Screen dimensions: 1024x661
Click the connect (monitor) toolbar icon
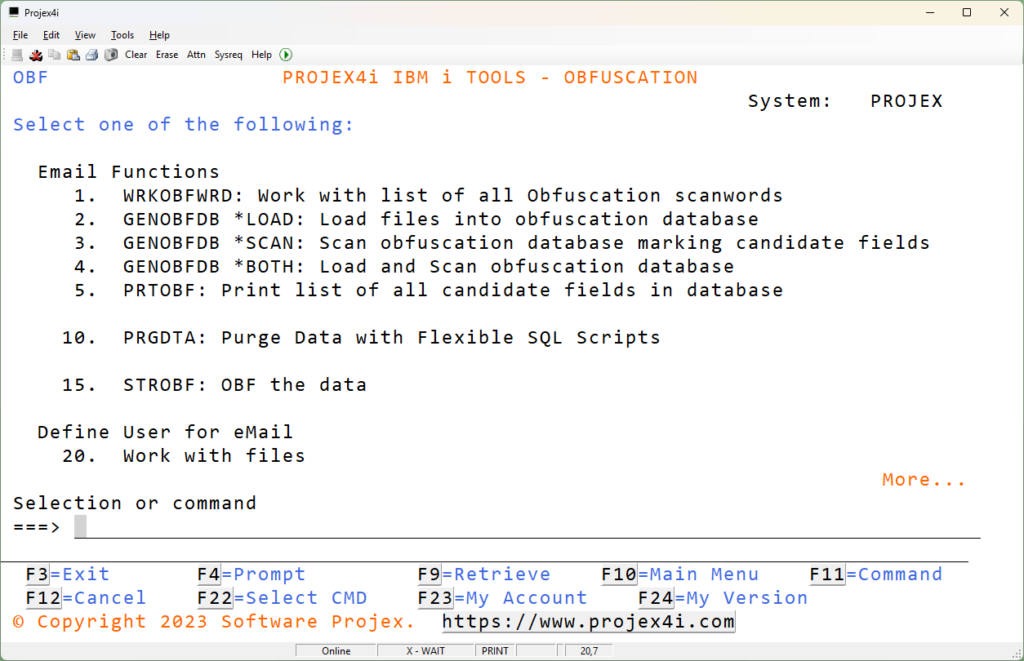pos(17,55)
